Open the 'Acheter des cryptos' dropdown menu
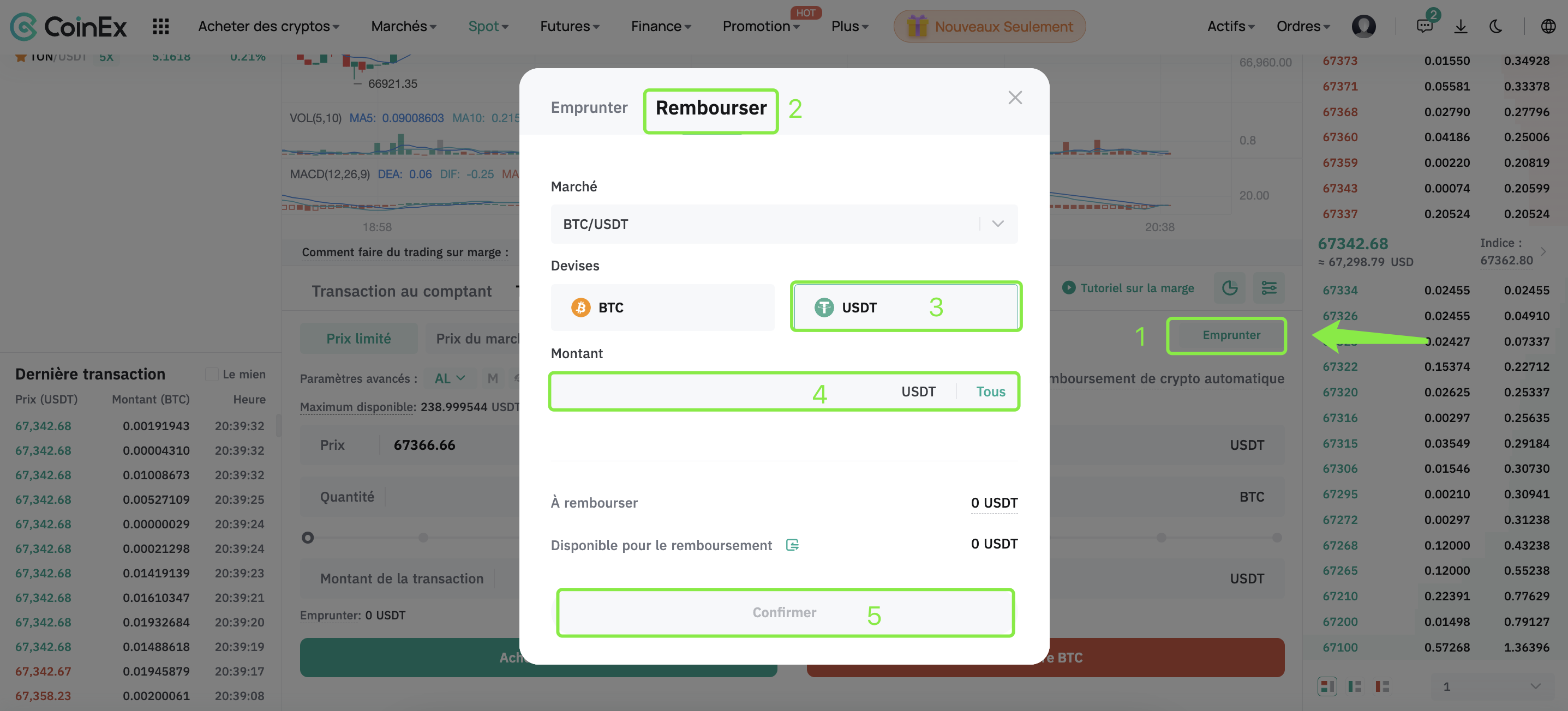The width and height of the screenshot is (1568, 711). tap(268, 26)
